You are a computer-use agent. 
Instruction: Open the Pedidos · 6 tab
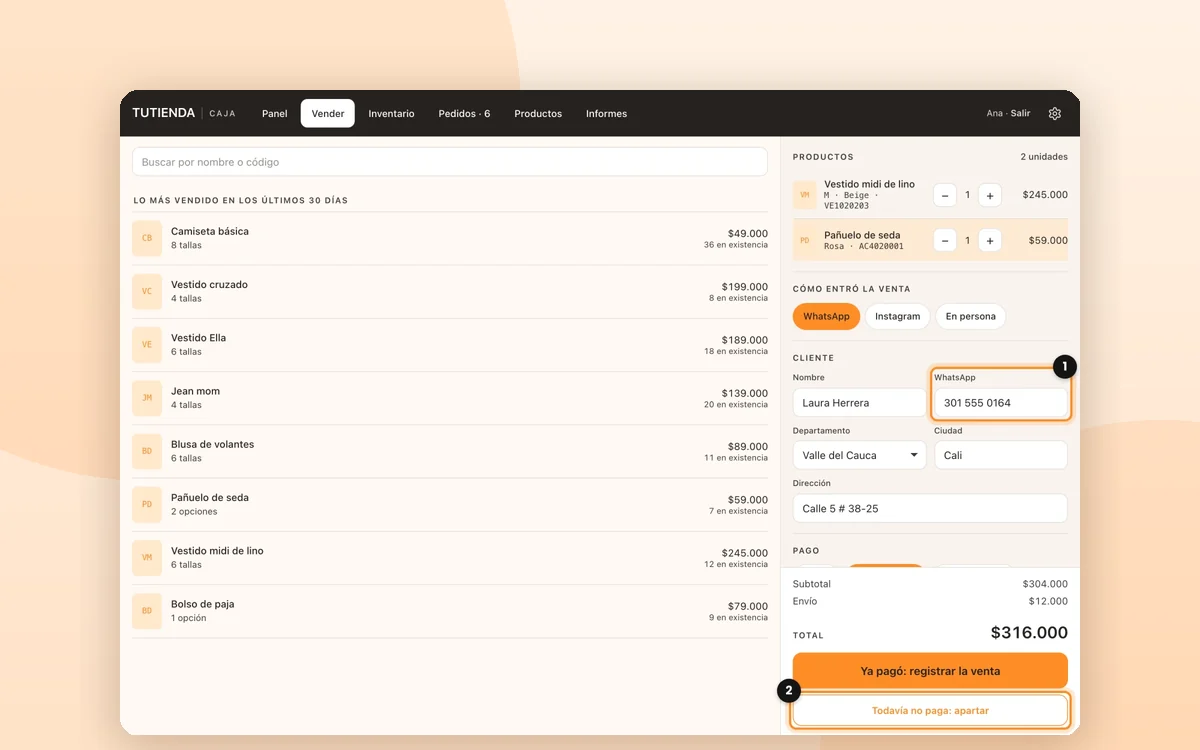pyautogui.click(x=464, y=114)
